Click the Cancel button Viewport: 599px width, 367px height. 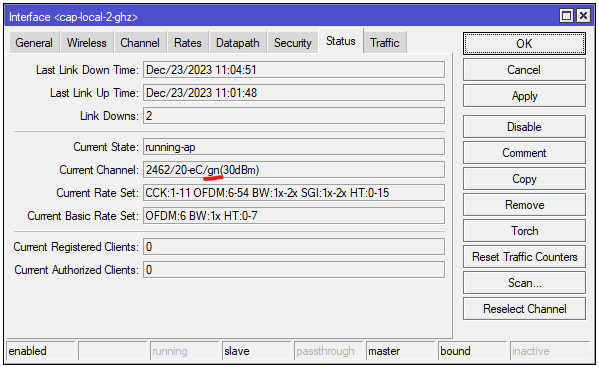click(524, 70)
